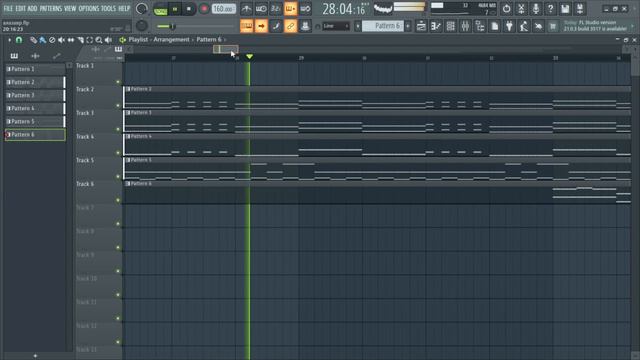
Task: Click the wait-for-input icon next to metronome
Action: click(x=261, y=9)
